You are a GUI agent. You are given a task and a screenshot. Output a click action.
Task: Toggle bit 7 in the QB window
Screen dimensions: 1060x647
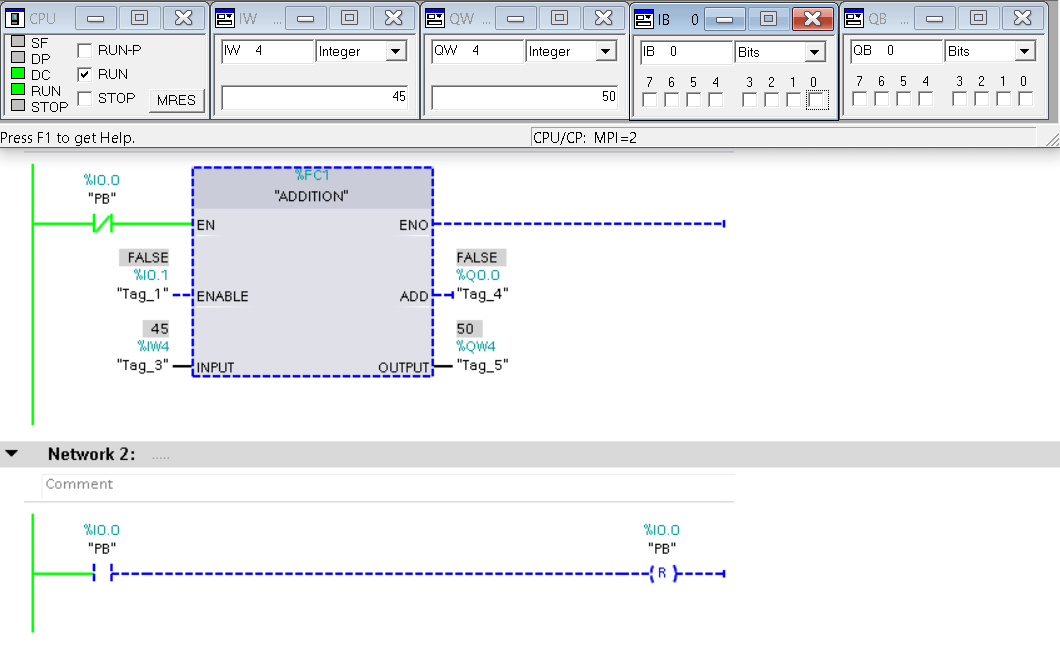[x=860, y=99]
